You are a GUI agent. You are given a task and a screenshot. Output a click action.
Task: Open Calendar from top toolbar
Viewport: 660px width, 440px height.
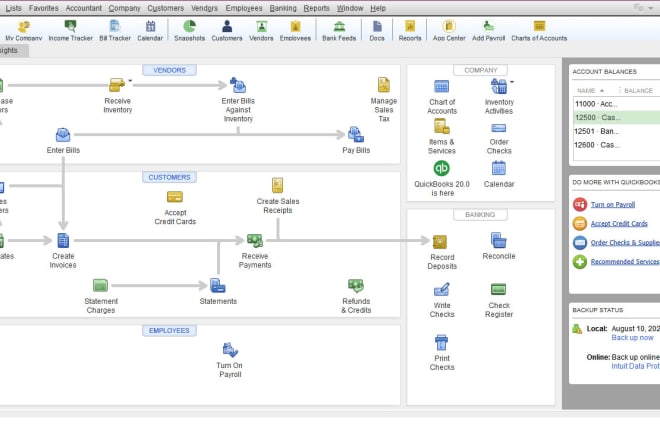pyautogui.click(x=150, y=31)
